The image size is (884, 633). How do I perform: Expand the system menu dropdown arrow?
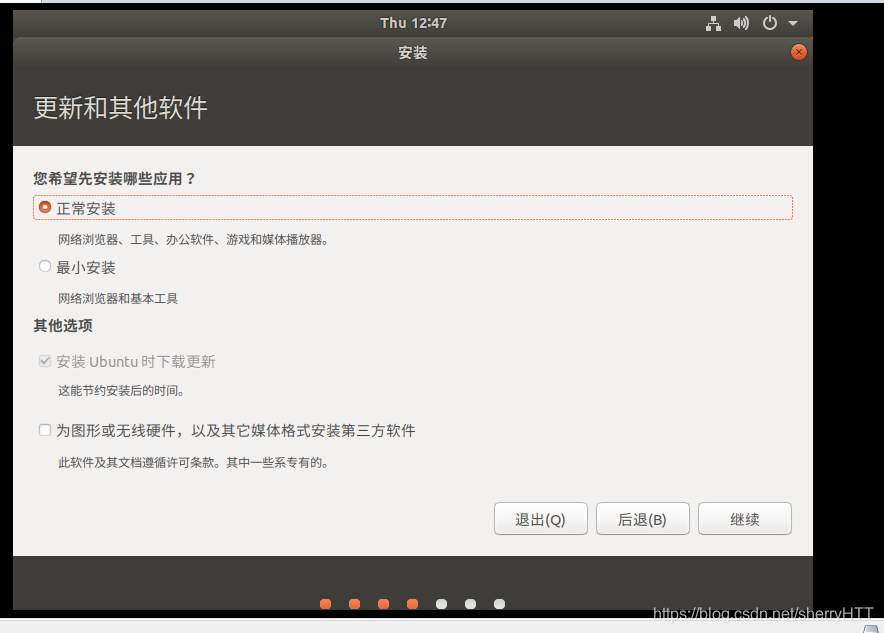tap(793, 24)
